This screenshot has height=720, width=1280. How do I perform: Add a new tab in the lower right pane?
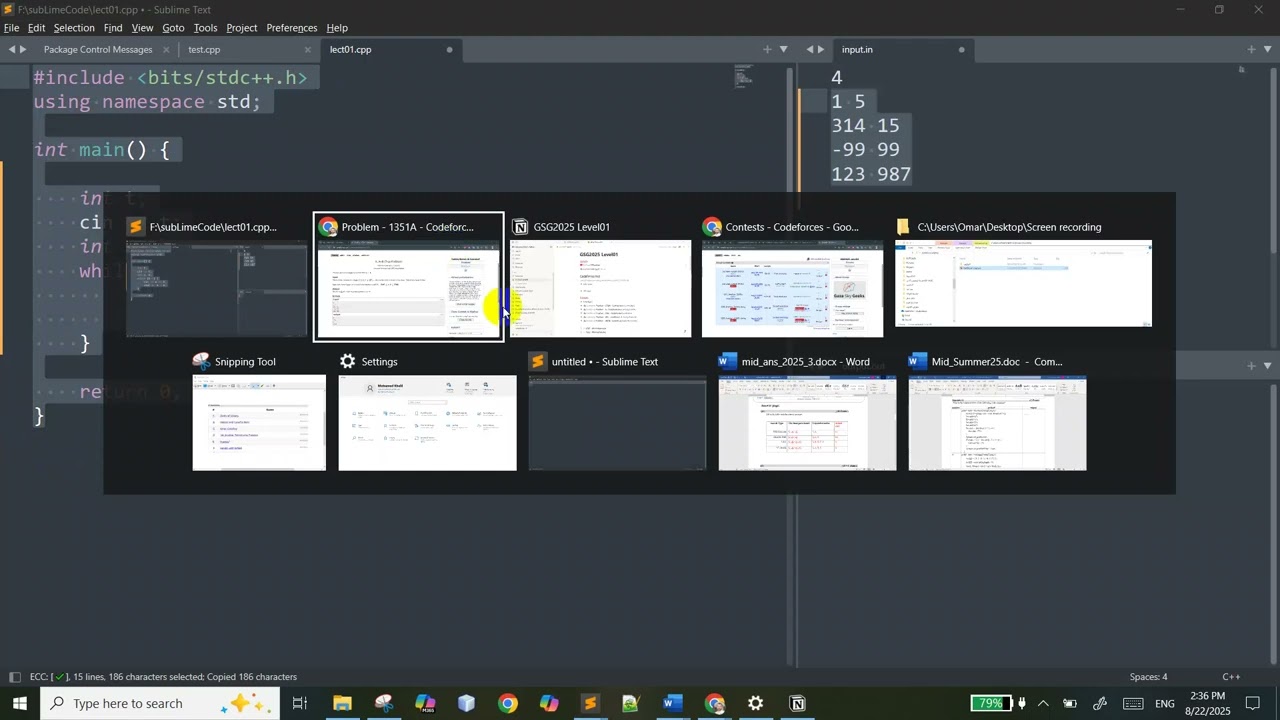point(1251,365)
